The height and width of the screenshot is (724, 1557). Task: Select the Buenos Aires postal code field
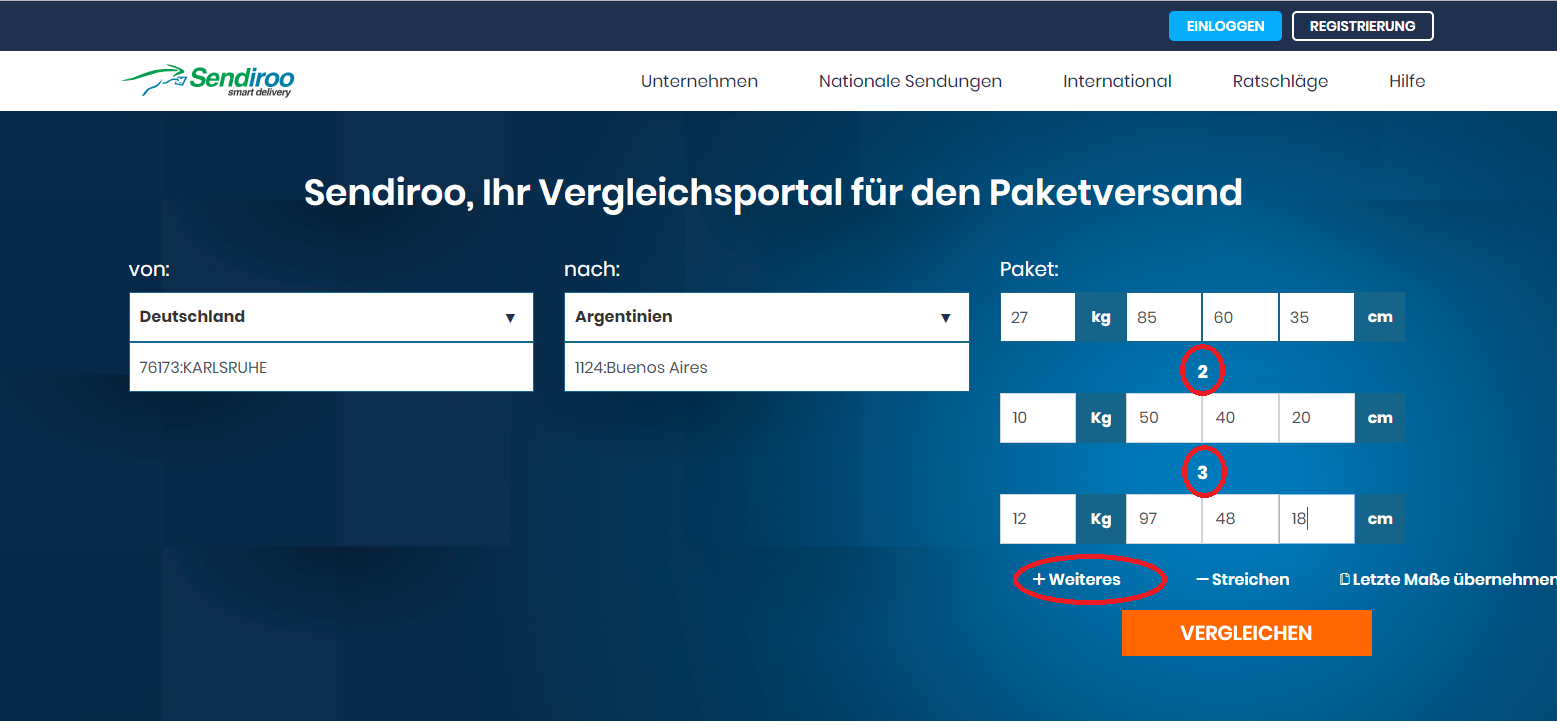[x=766, y=367]
